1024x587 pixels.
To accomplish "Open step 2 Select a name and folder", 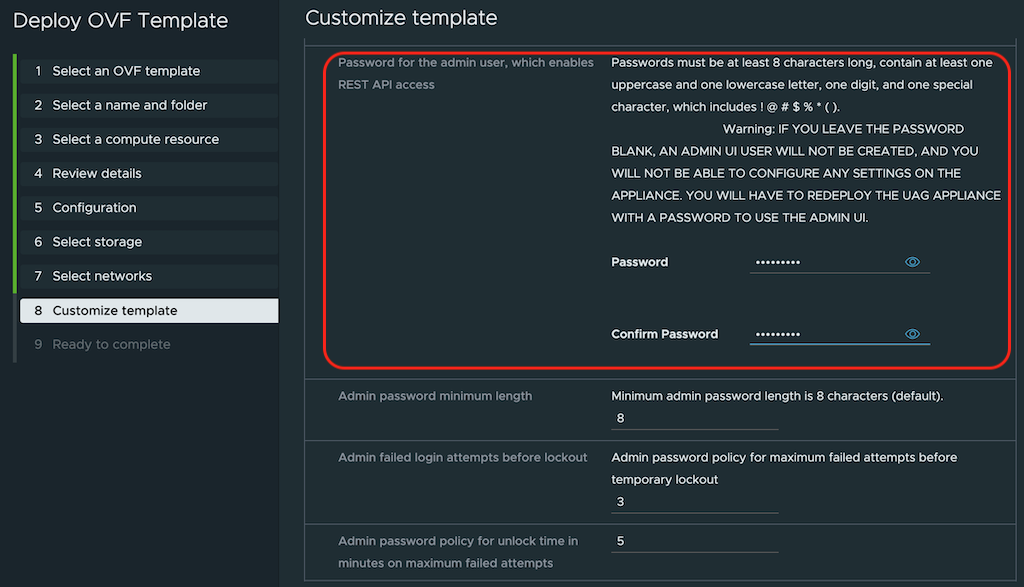I will click(x=130, y=105).
